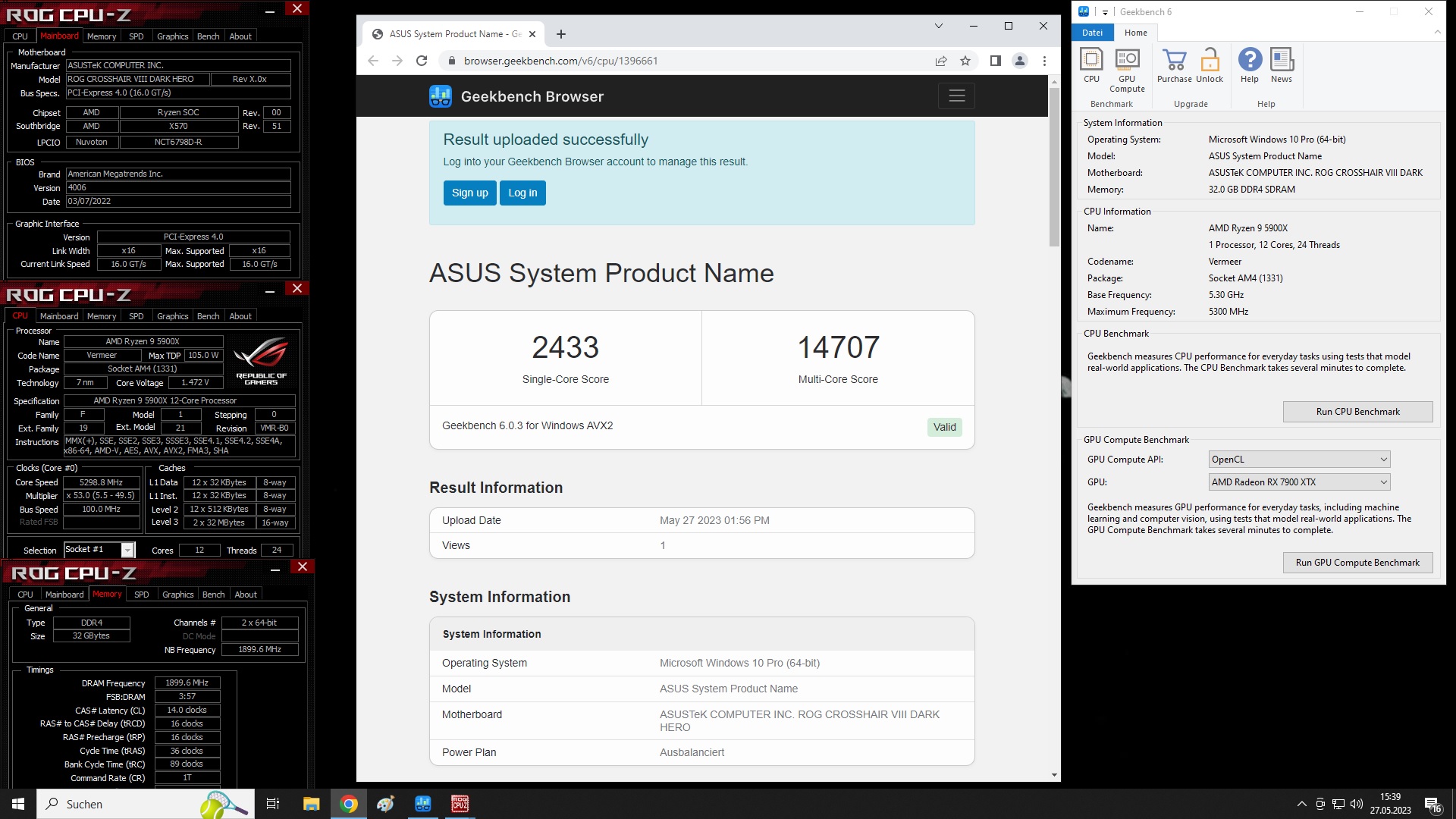Viewport: 1456px width, 819px height.
Task: Click the network icon in system tray
Action: pyautogui.click(x=1338, y=804)
